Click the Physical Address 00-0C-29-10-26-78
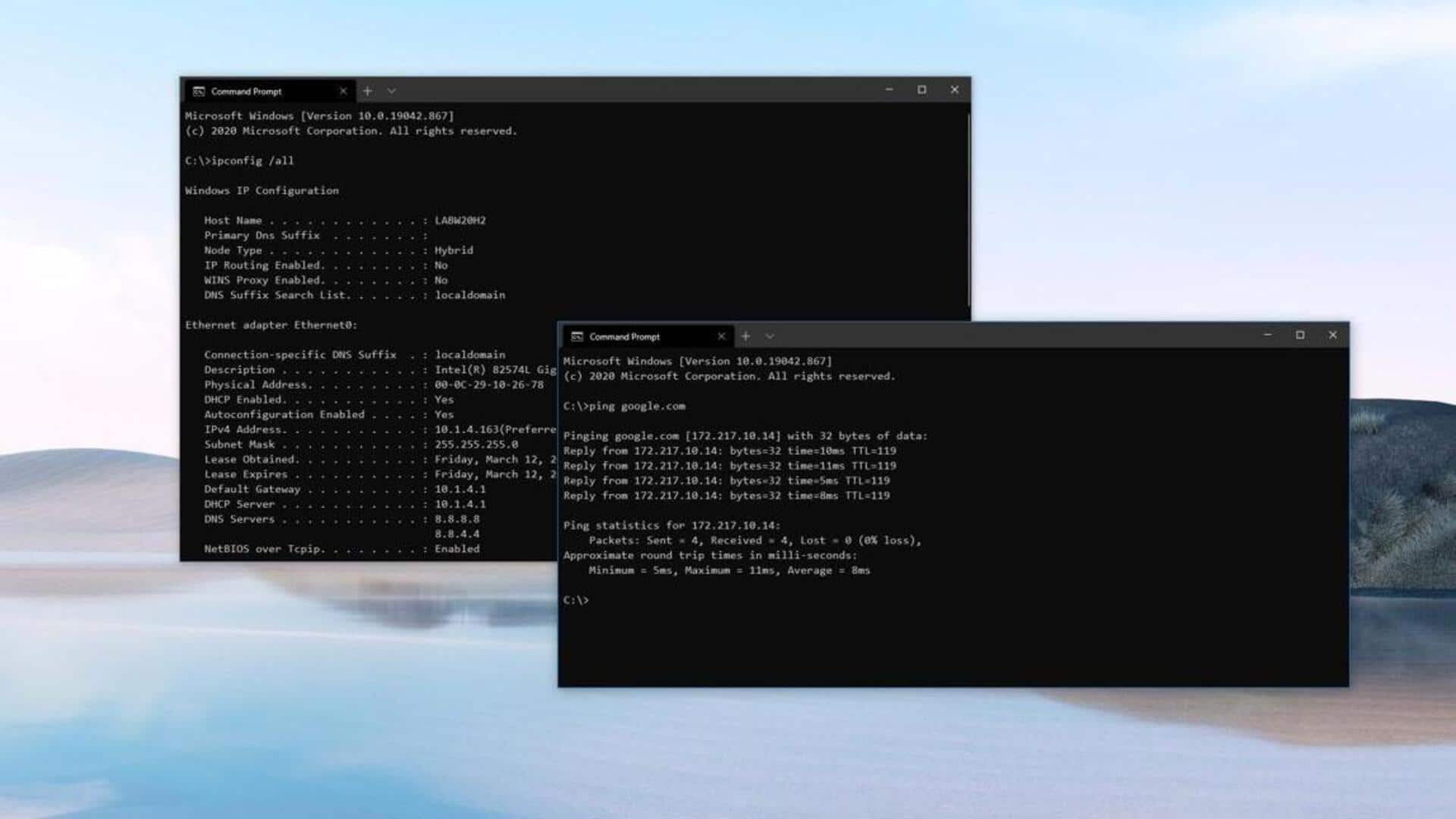Screen dimensions: 1456x819 (489, 384)
